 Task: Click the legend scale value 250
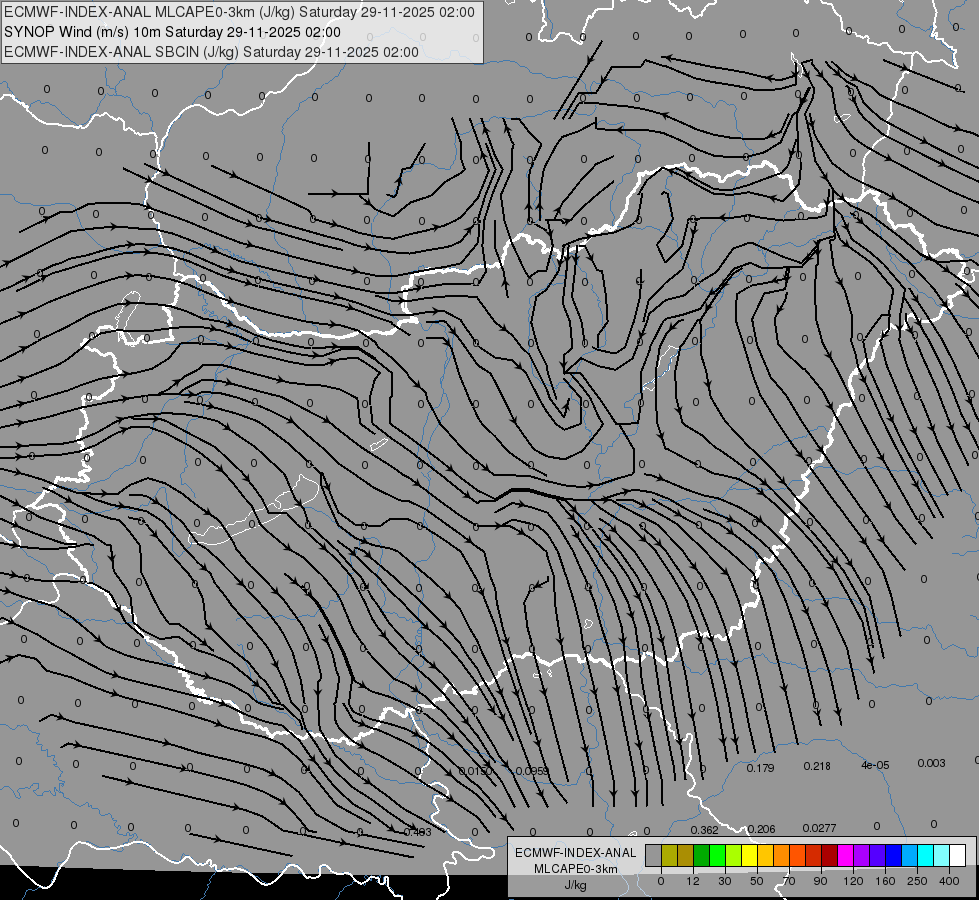tap(917, 881)
